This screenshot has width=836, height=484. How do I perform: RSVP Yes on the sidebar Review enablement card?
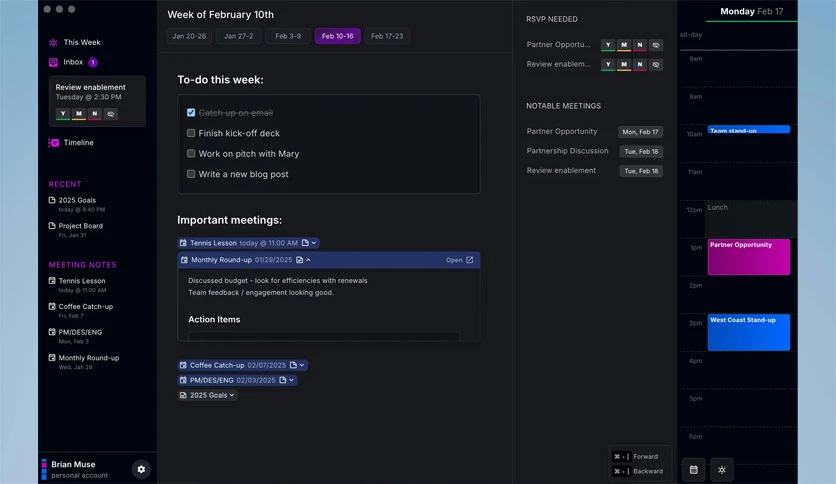click(x=63, y=114)
